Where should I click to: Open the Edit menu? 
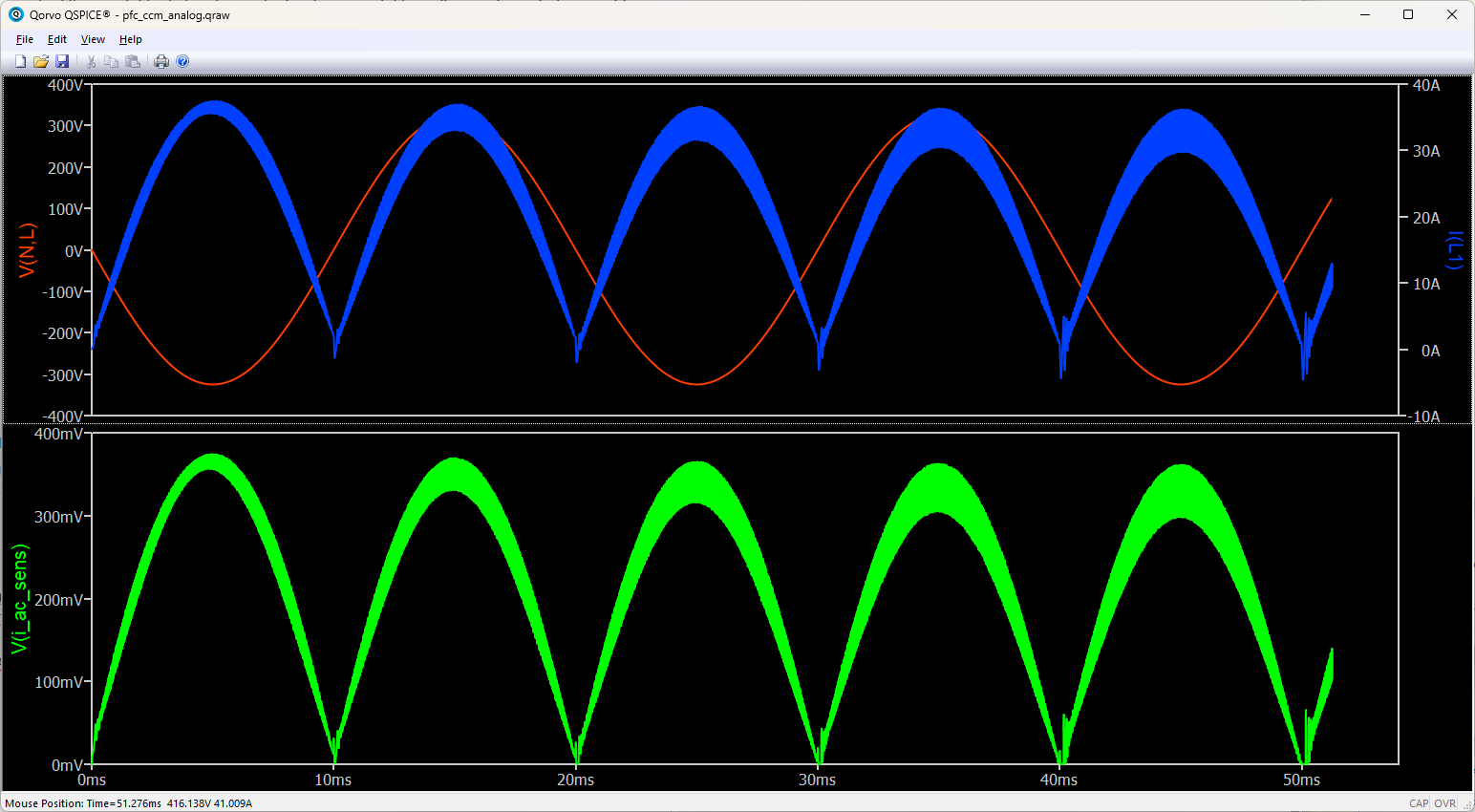[57, 39]
